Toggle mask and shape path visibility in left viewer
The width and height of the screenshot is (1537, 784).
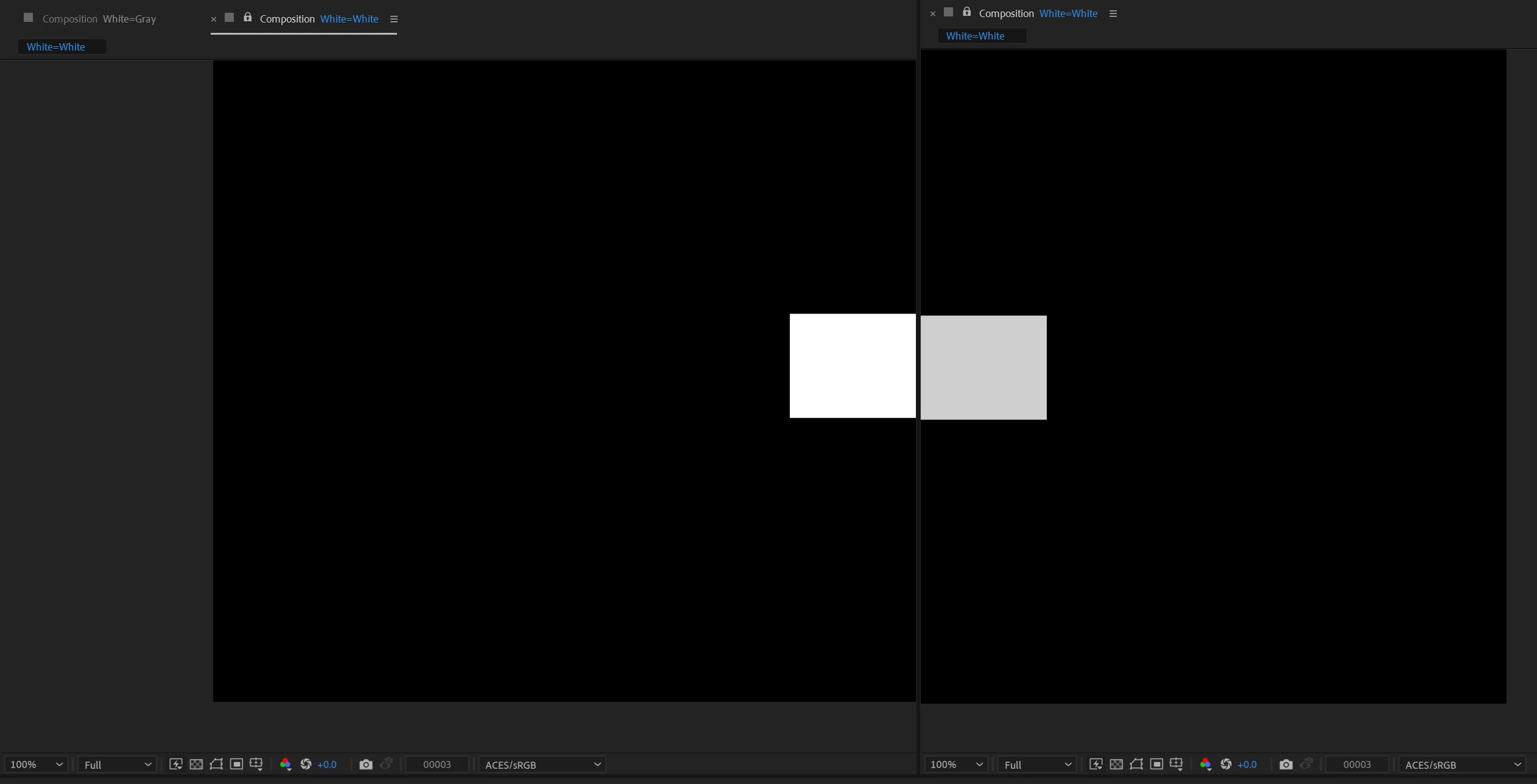pyautogui.click(x=216, y=764)
